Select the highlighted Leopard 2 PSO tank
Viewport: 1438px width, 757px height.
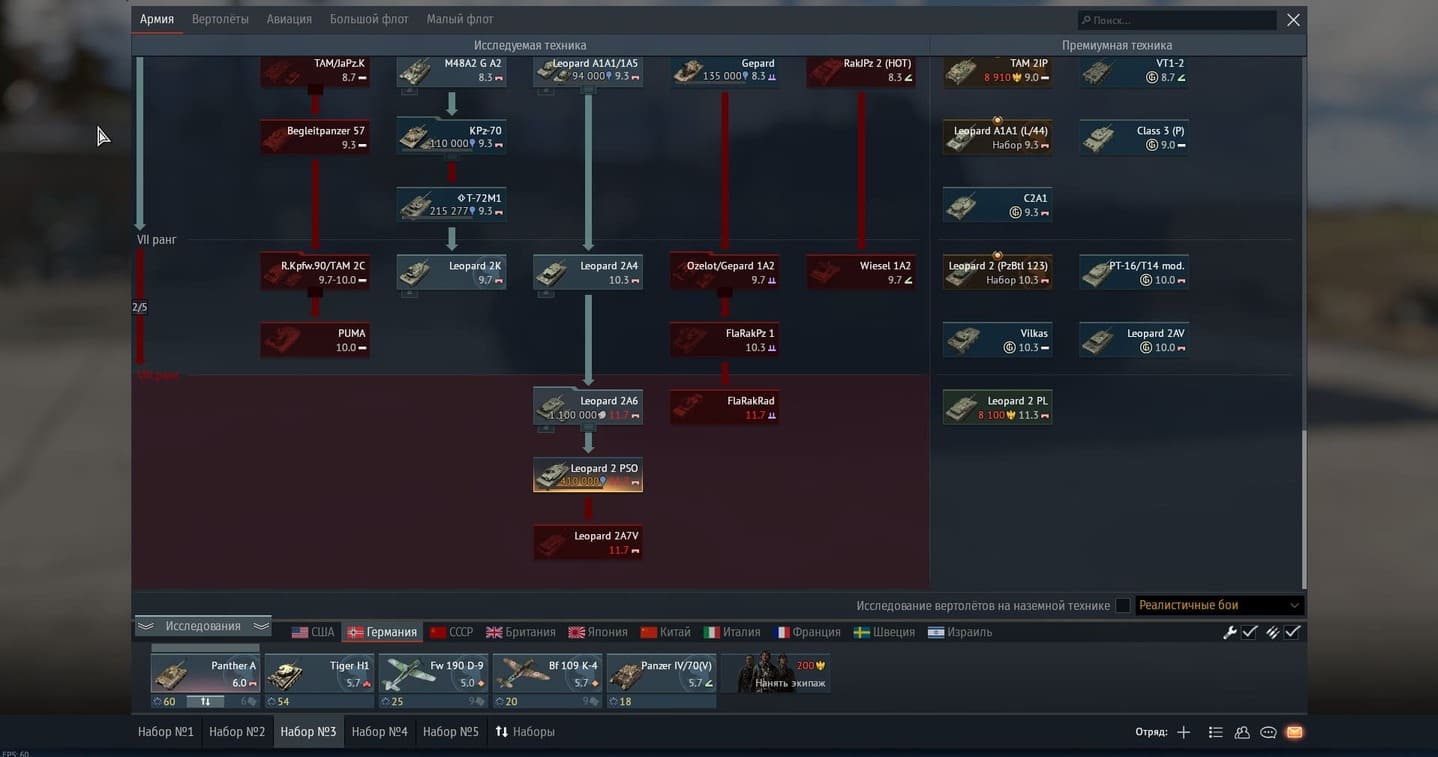[588, 475]
